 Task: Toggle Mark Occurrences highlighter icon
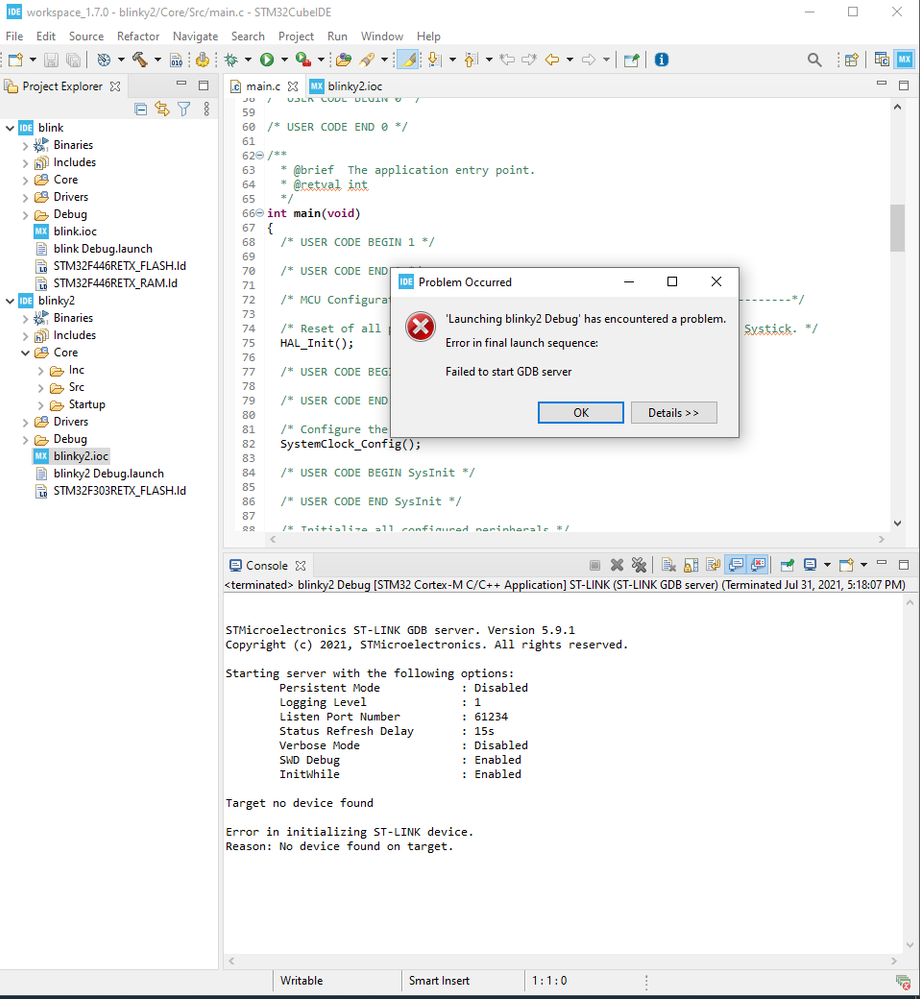408,60
